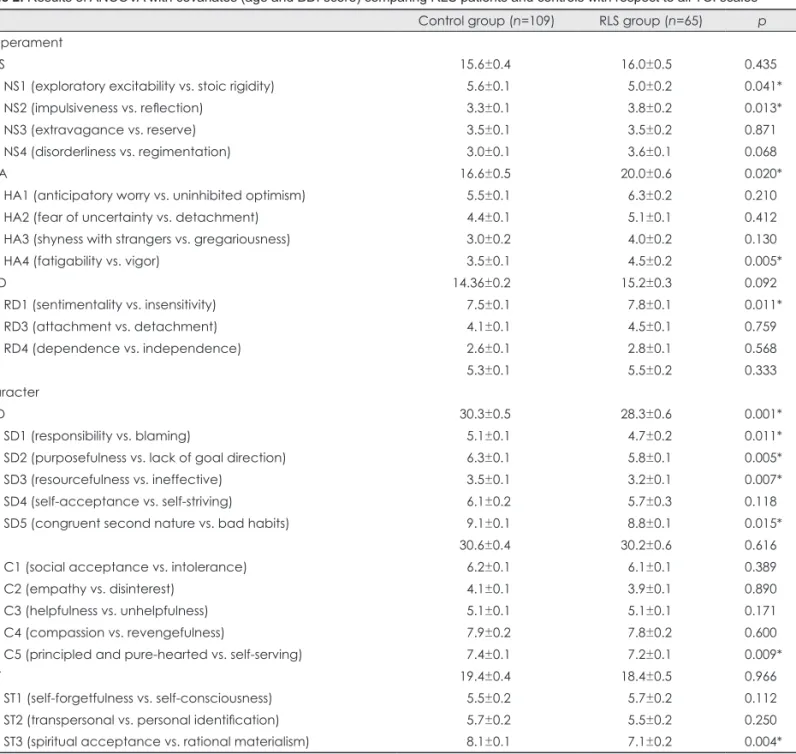Click row label 'C4 (compassion vs. revengefulness)'
Image resolution: width=796 pixels, height=754 pixels.
point(114,632)
